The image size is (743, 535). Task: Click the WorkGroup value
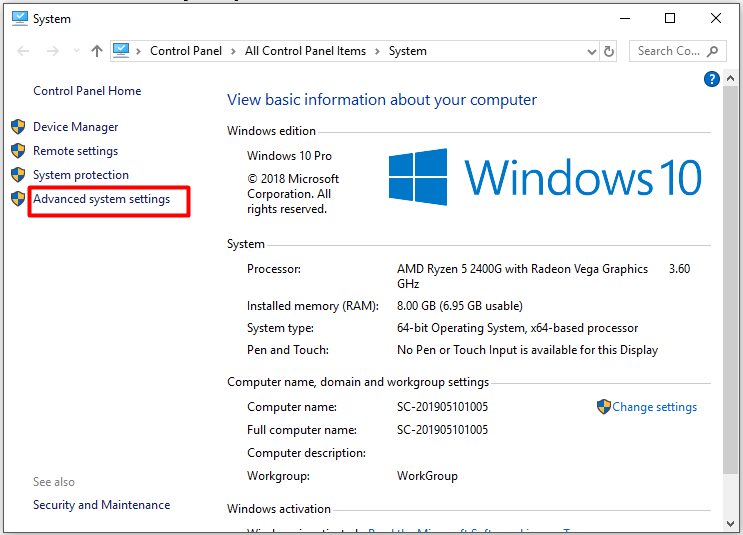click(427, 476)
